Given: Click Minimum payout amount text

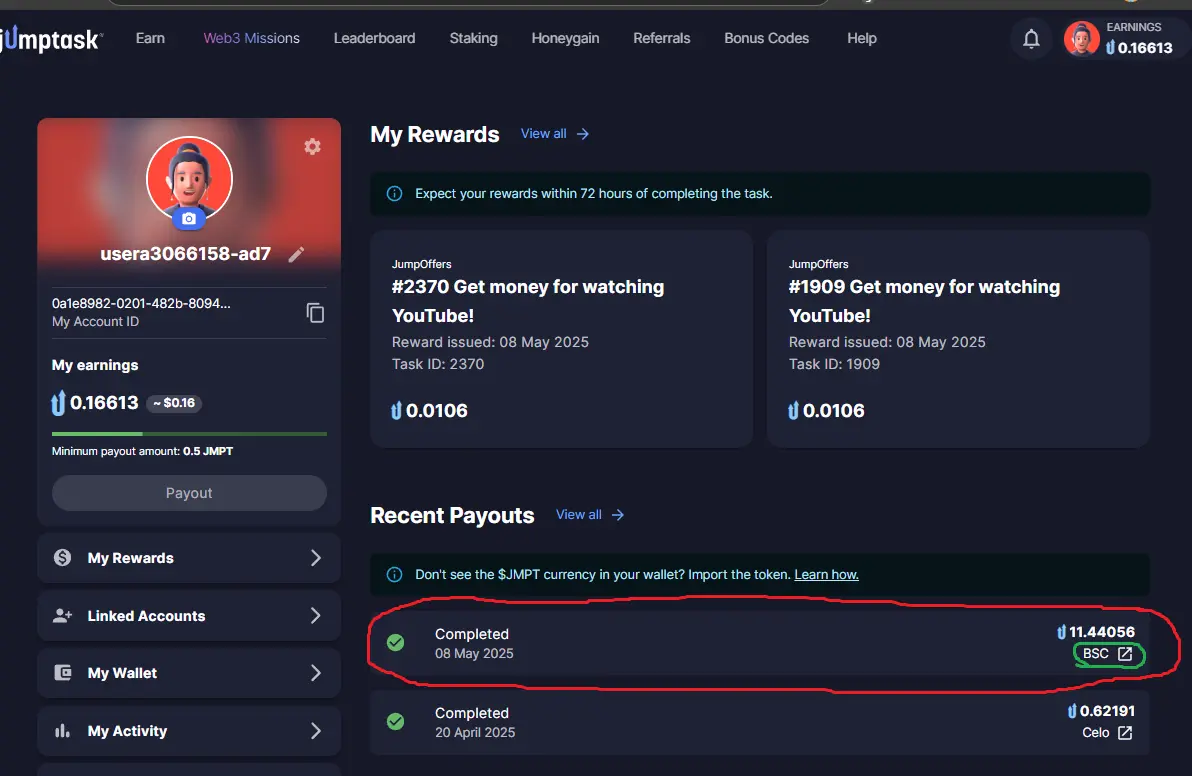Looking at the screenshot, I should point(142,451).
